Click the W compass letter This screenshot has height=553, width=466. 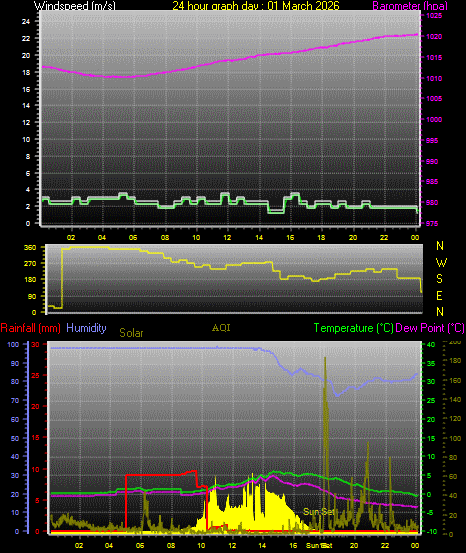(x=441, y=262)
